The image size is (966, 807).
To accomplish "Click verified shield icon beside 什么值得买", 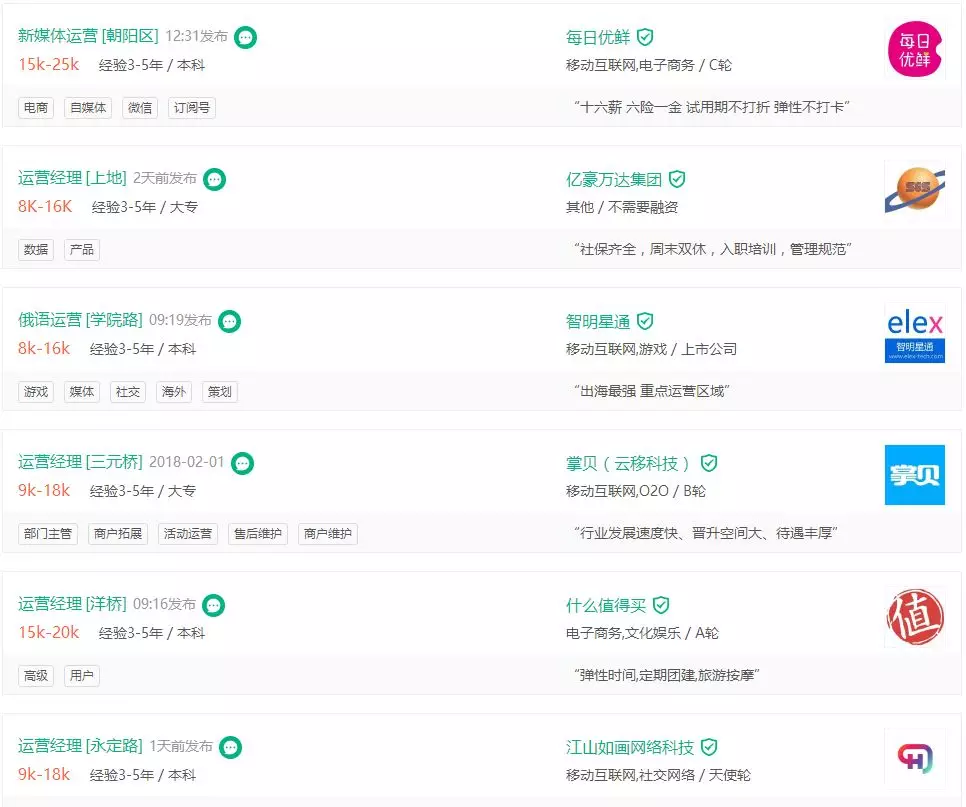I will click(x=660, y=606).
